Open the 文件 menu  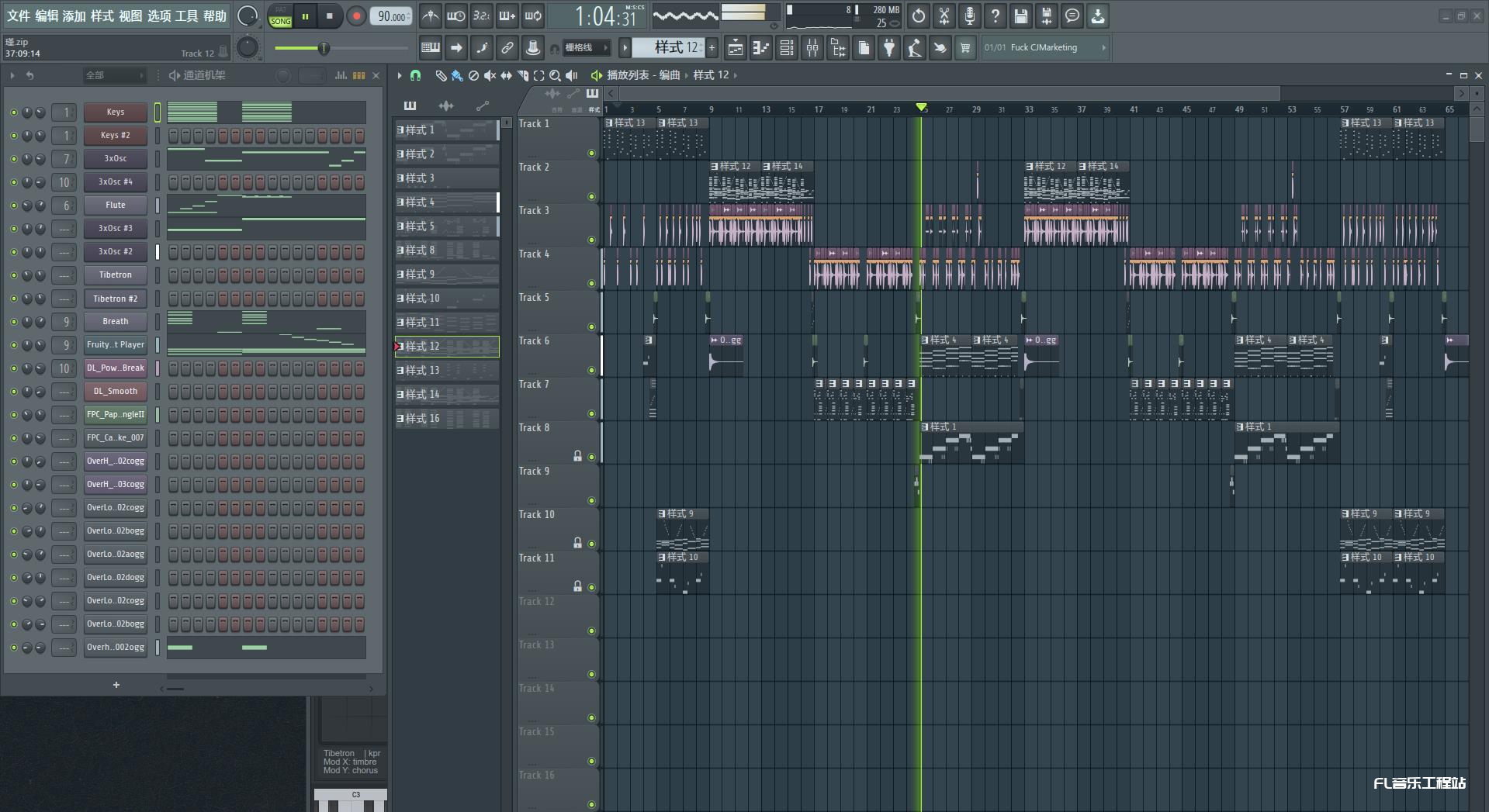pyautogui.click(x=19, y=16)
